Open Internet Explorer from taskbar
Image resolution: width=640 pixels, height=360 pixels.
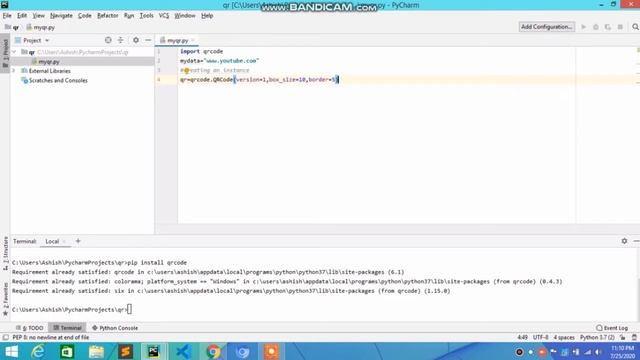coord(38,351)
